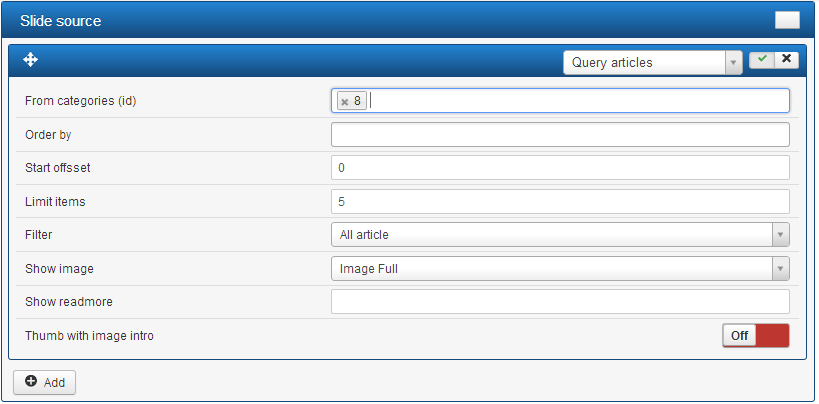Click the Show readmore input field

click(x=560, y=302)
